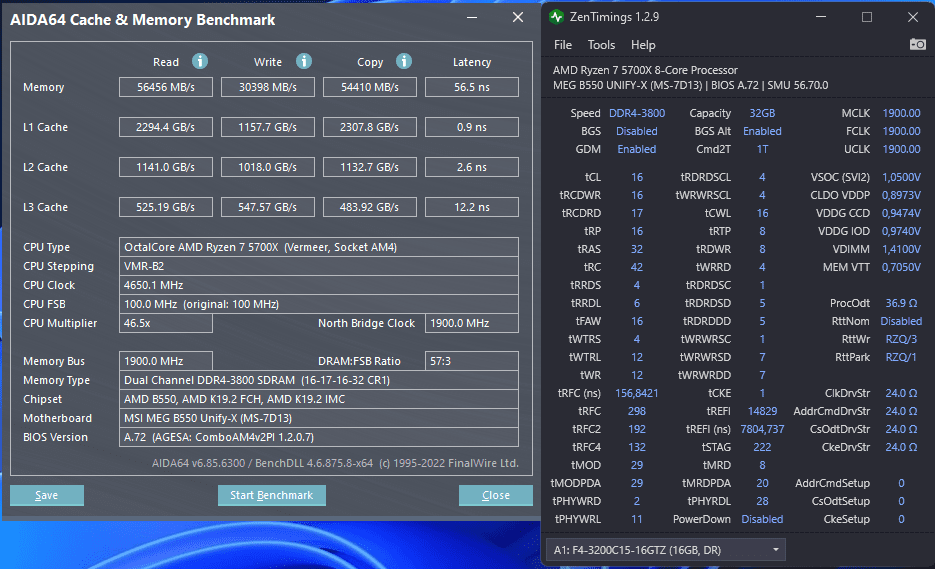Click the DDR4-3800 Speed value in ZenTimings
Screen dimensions: 935x569
pyautogui.click(x=637, y=113)
